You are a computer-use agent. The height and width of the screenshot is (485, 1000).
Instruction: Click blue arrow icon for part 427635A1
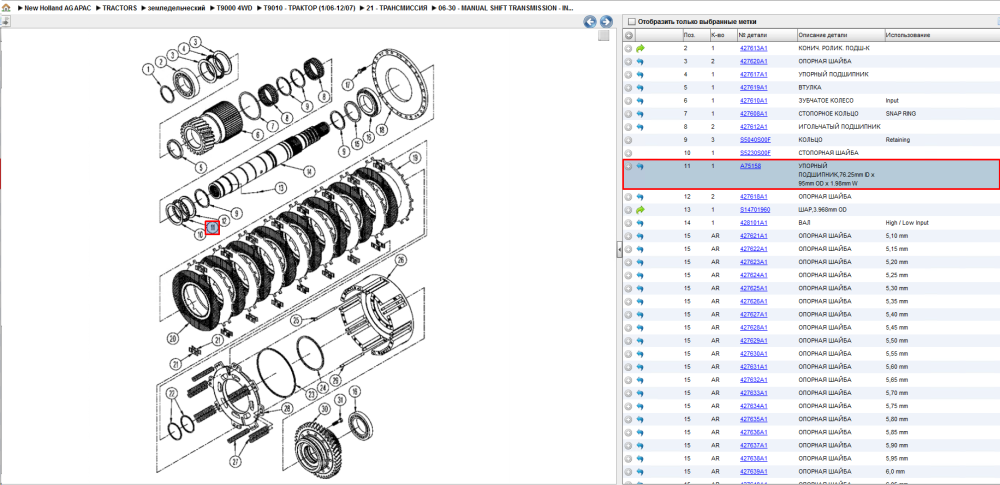point(640,419)
